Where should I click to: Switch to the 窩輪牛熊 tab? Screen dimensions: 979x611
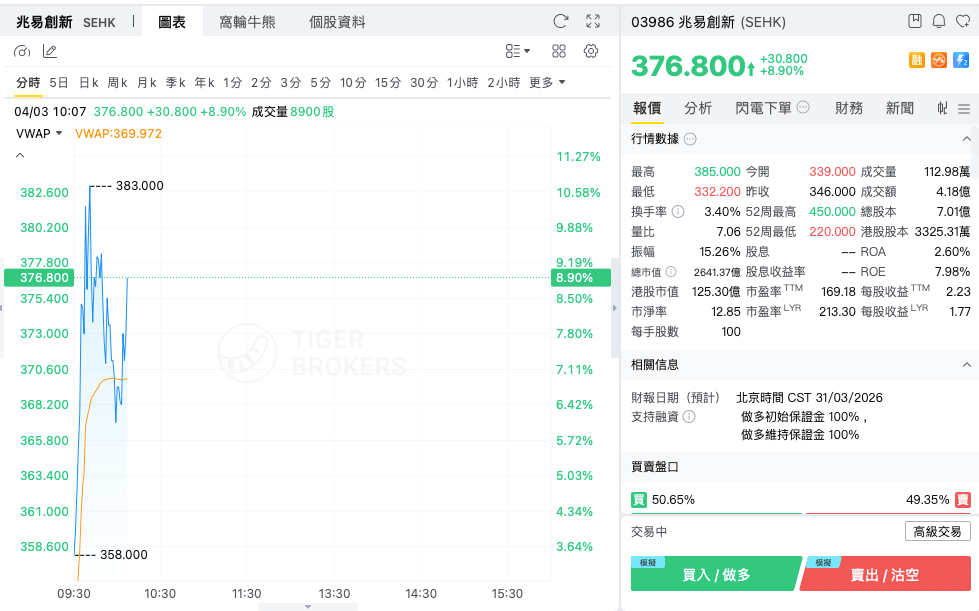247,22
